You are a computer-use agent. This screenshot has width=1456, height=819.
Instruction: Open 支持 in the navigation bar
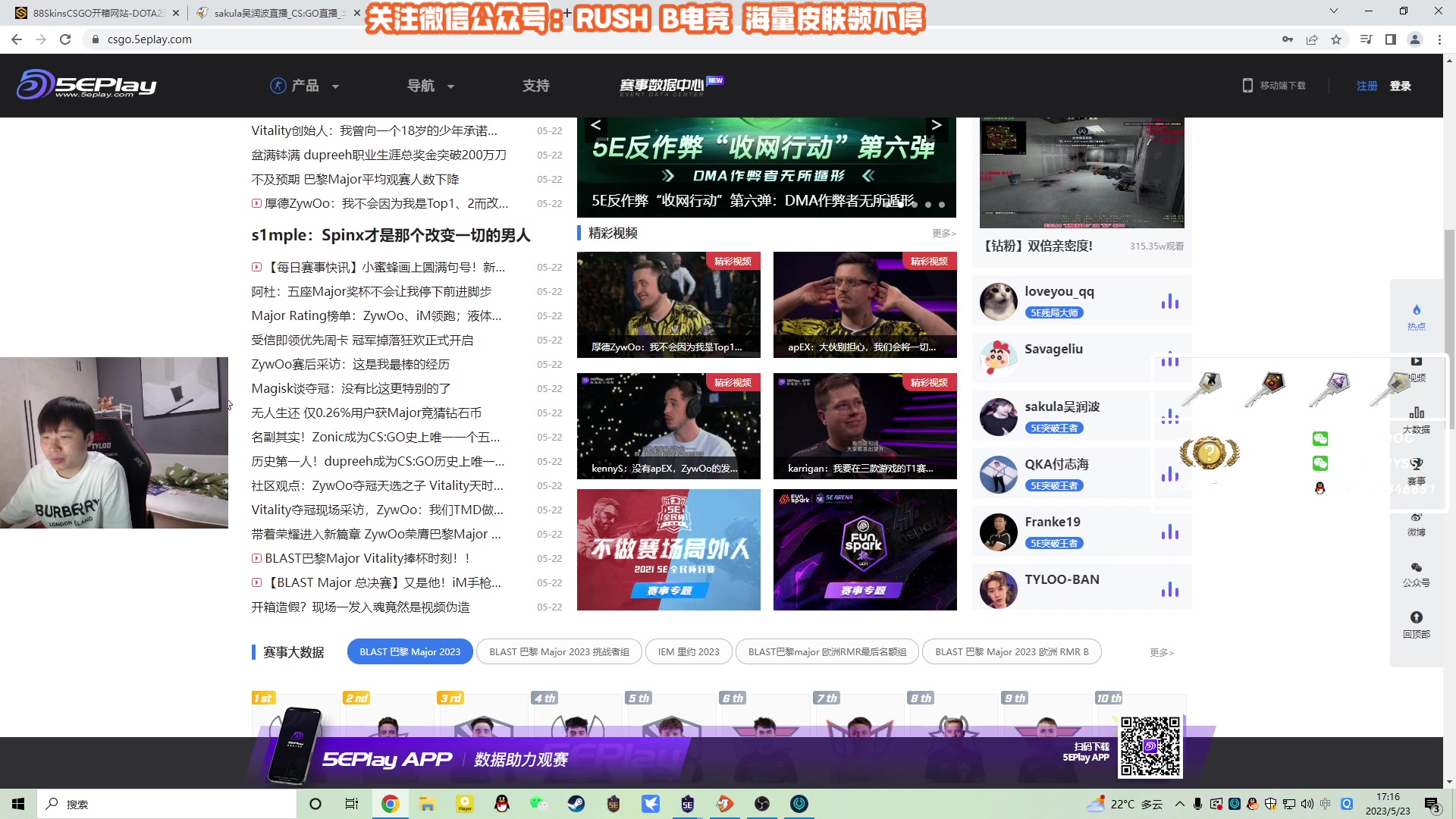click(x=535, y=86)
